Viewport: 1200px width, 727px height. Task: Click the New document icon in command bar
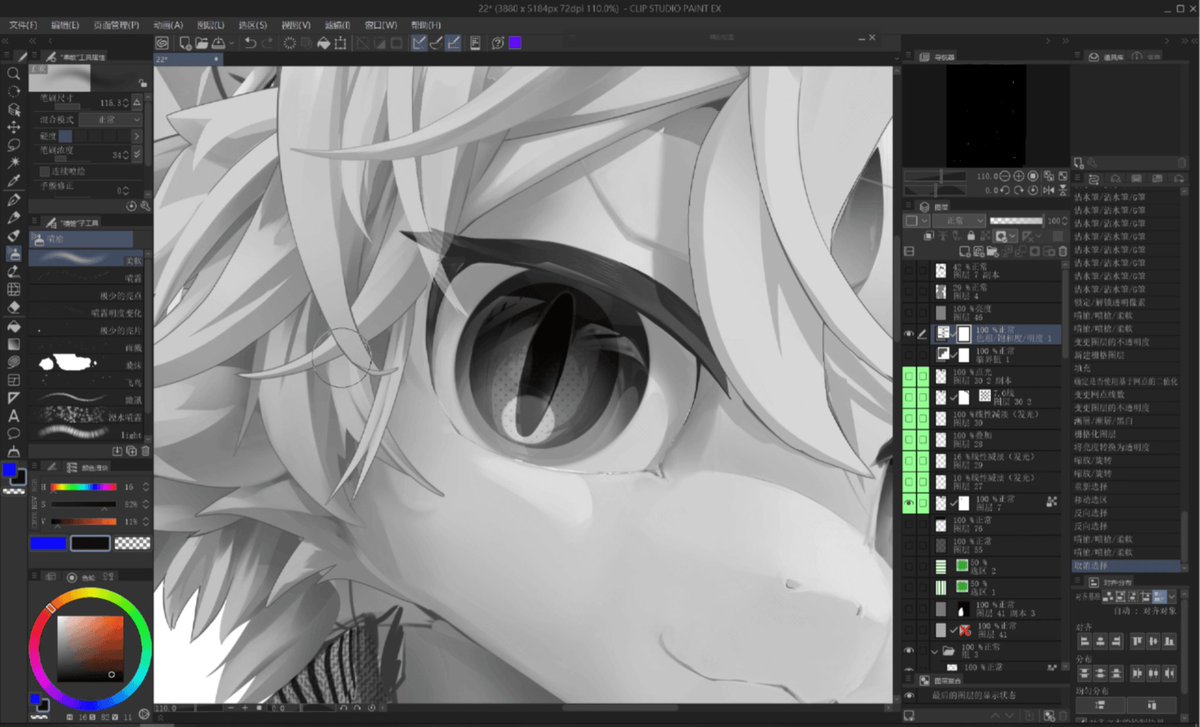(x=185, y=43)
